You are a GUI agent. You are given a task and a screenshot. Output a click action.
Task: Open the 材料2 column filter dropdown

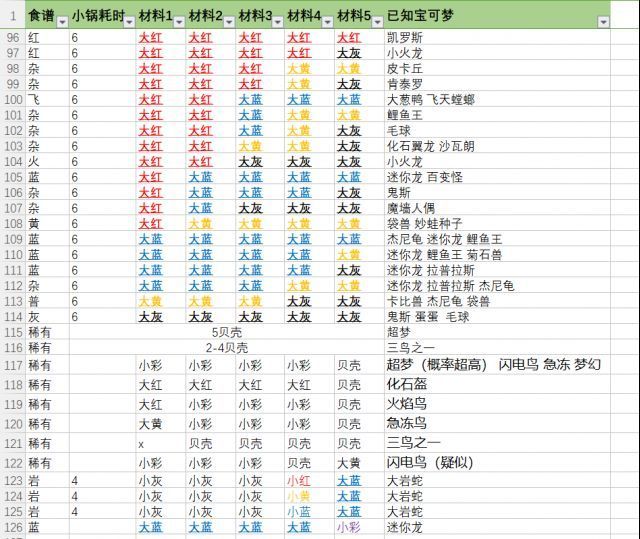(229, 22)
